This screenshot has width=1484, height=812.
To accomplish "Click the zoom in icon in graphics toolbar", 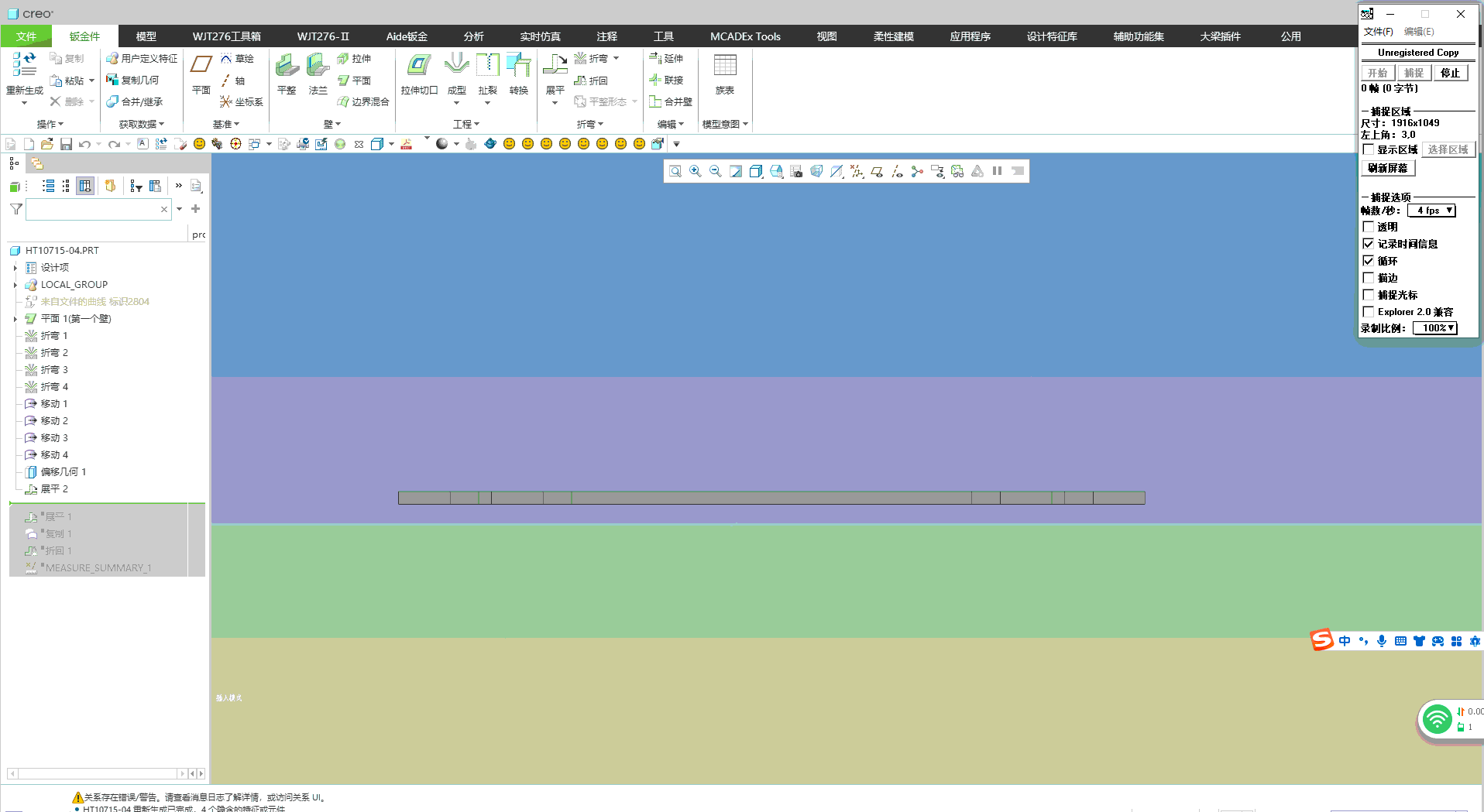I will pos(696,171).
